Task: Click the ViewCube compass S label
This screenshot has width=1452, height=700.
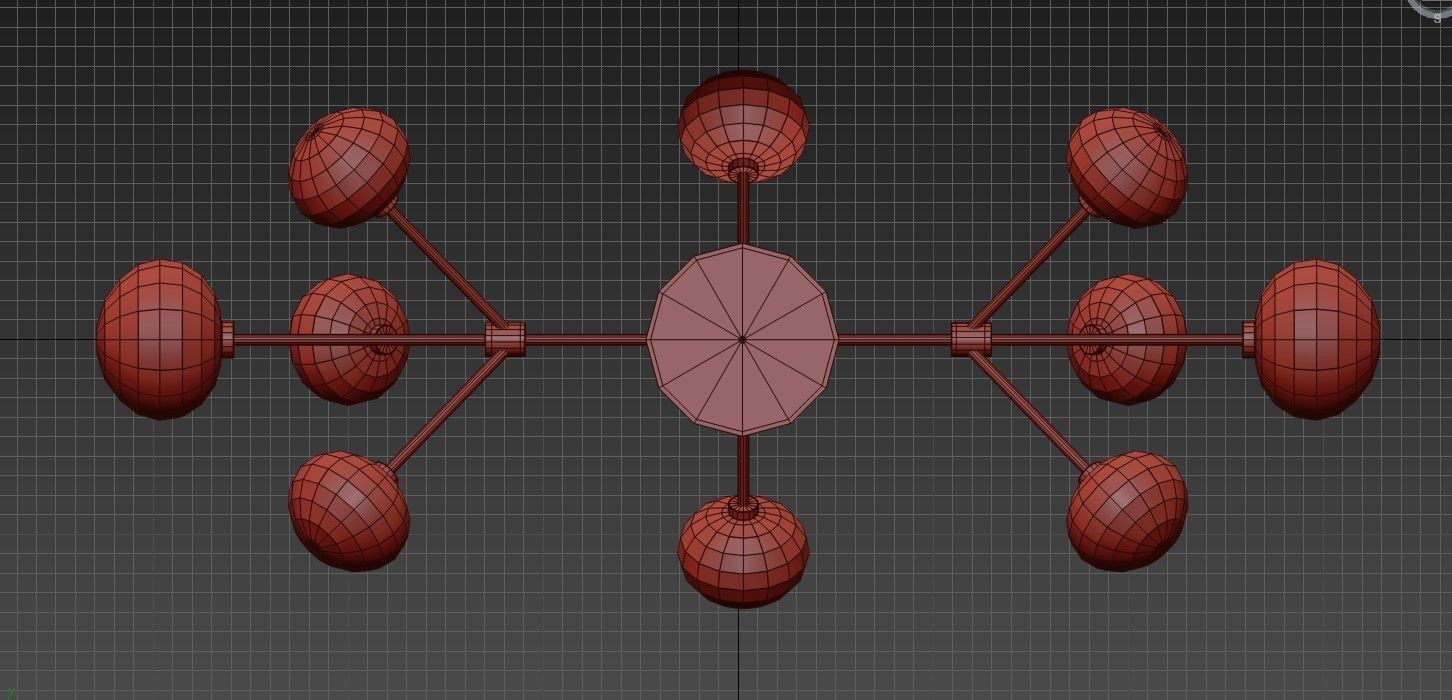Action: point(1437,18)
